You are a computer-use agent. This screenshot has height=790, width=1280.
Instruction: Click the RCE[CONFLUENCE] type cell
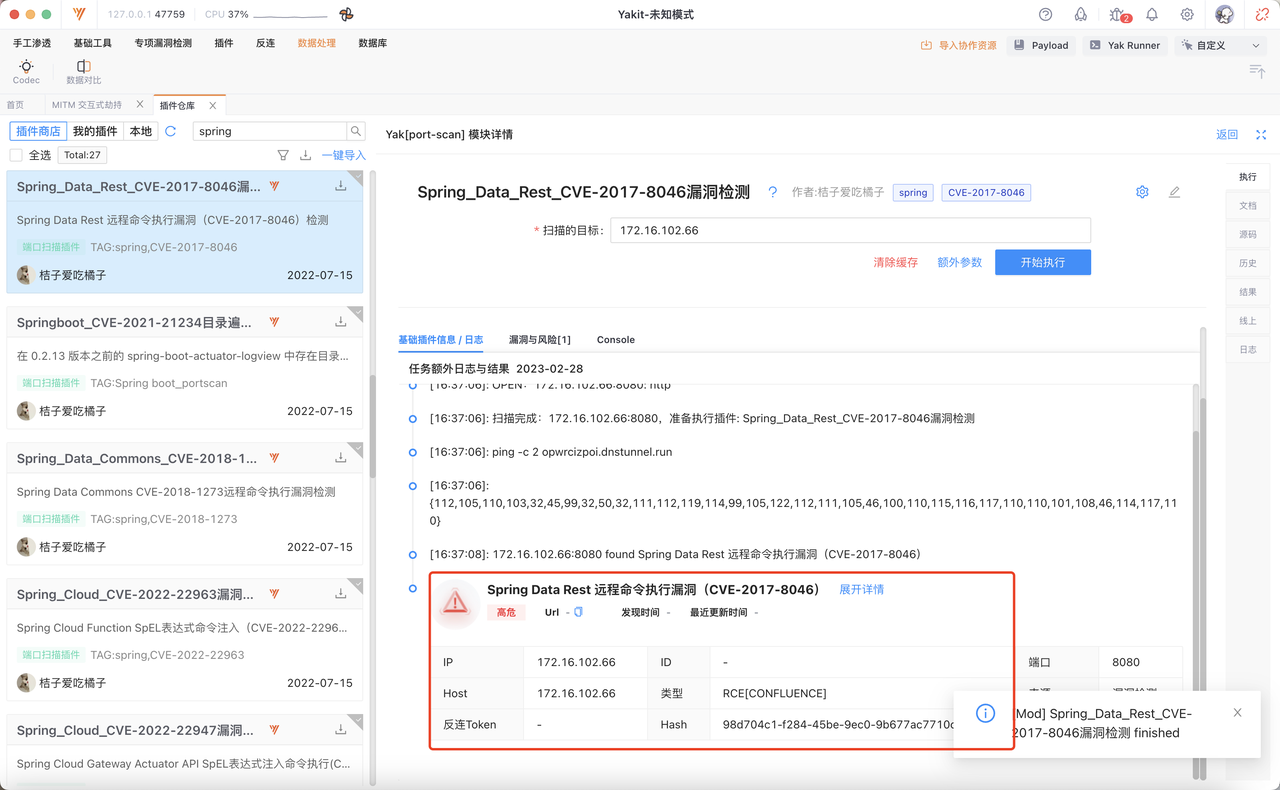pyautogui.click(x=775, y=693)
